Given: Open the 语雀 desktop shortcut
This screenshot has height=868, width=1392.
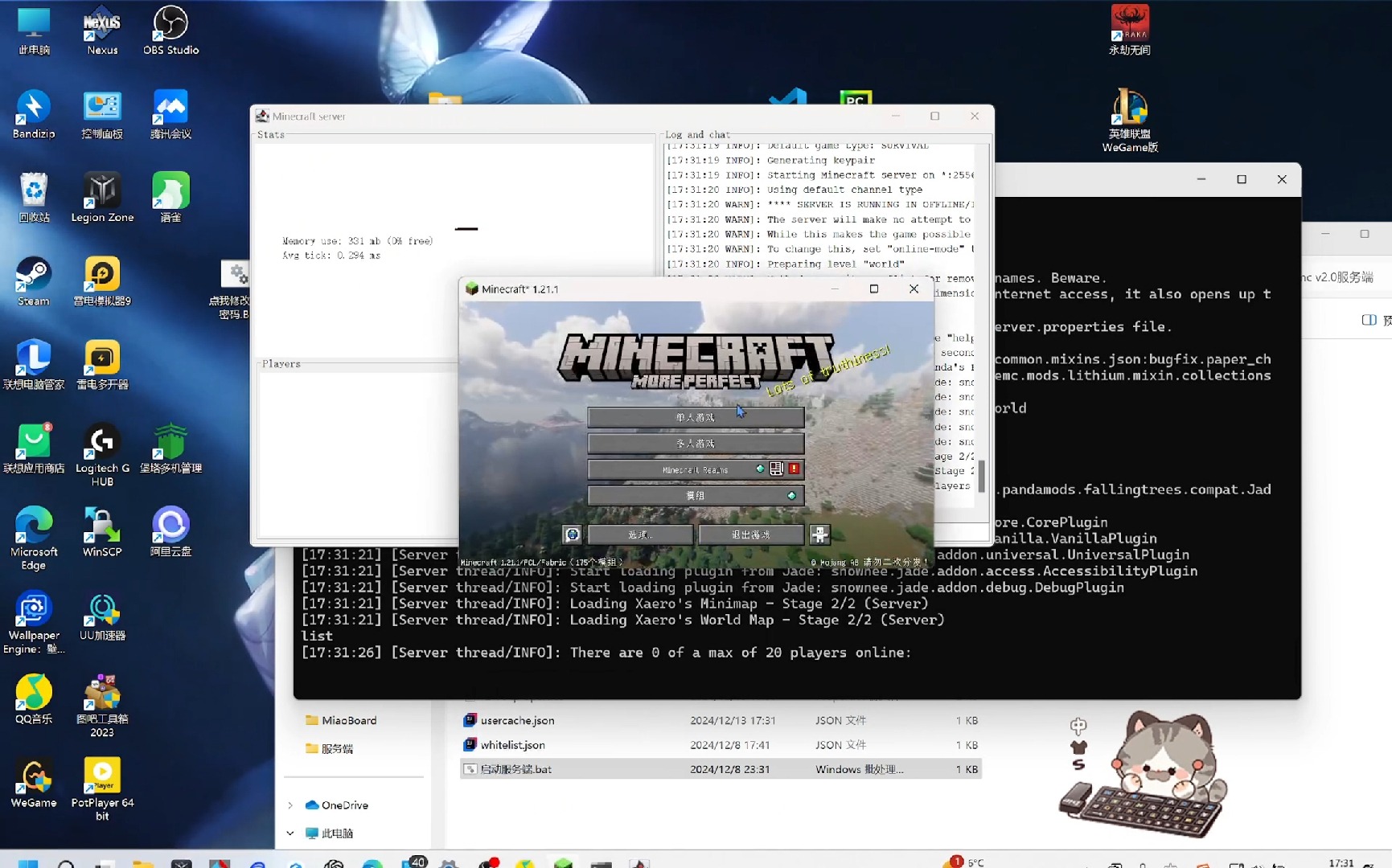Looking at the screenshot, I should [170, 198].
